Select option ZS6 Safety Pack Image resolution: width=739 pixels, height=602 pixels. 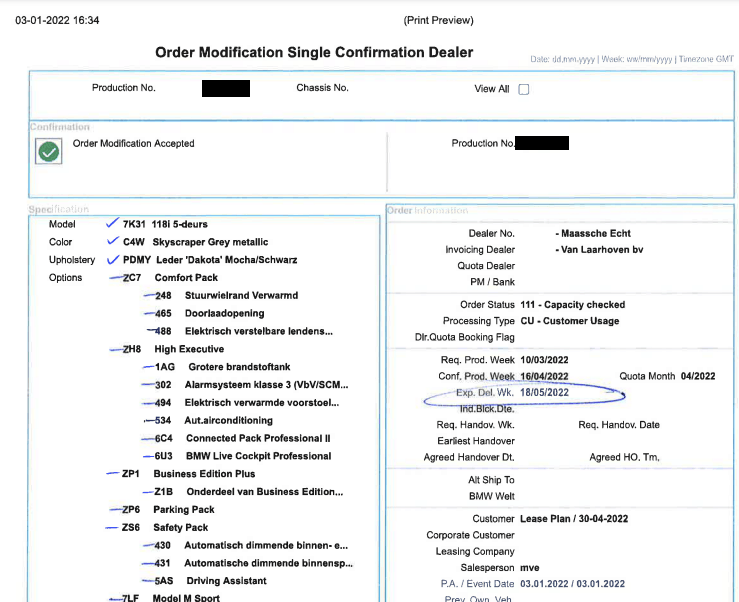coord(165,528)
